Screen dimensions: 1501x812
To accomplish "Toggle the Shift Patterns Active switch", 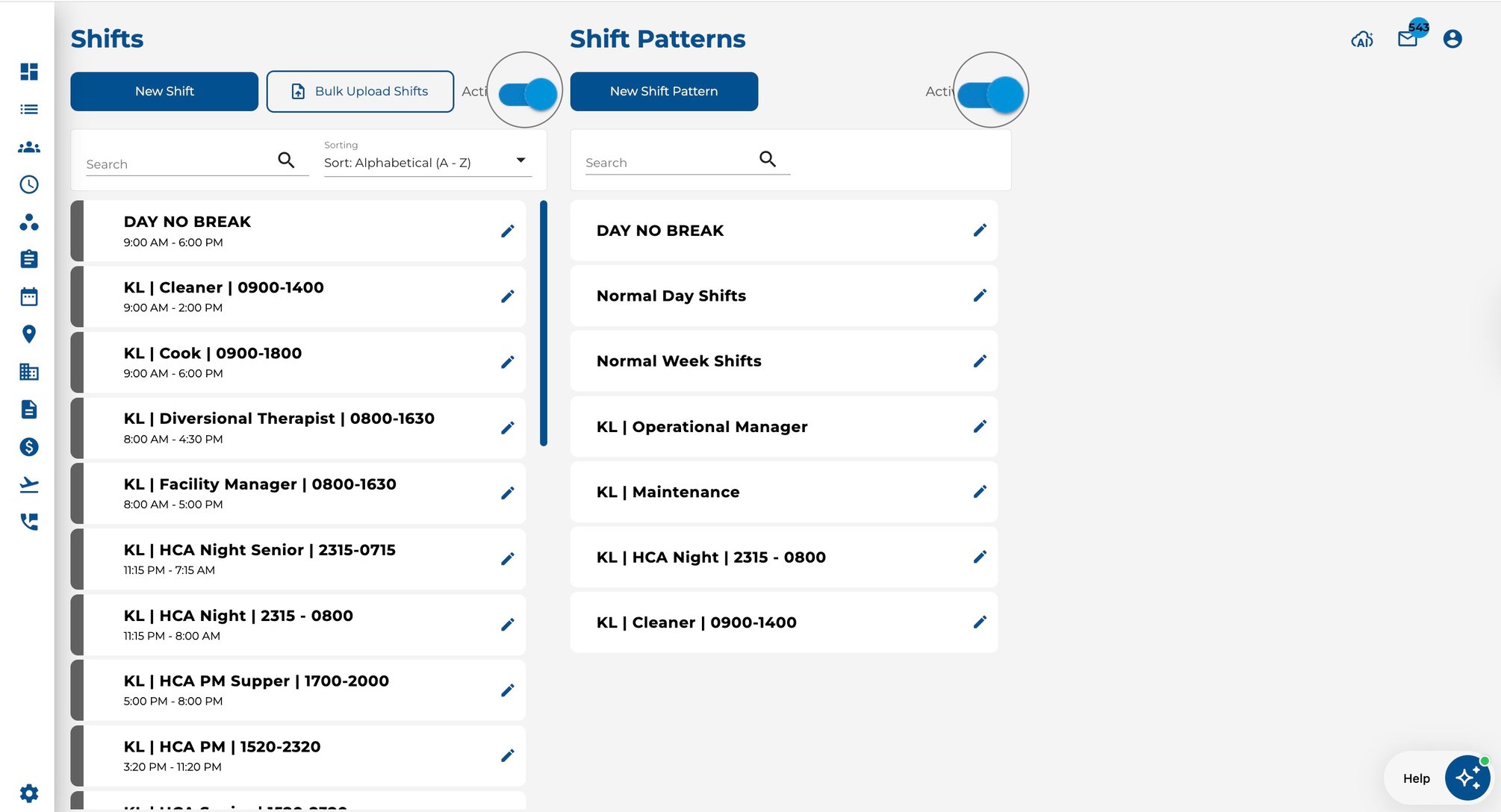I will pyautogui.click(x=991, y=94).
